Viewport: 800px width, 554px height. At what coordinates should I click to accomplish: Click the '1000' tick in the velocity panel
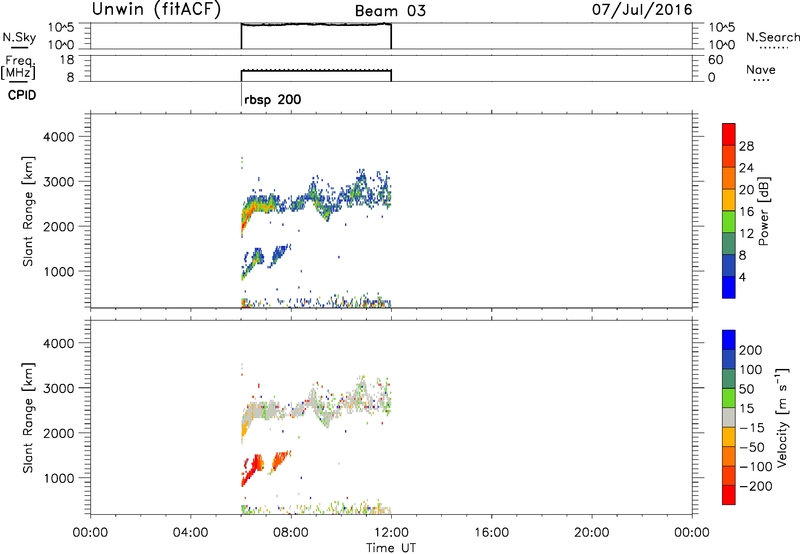pyautogui.click(x=58, y=478)
